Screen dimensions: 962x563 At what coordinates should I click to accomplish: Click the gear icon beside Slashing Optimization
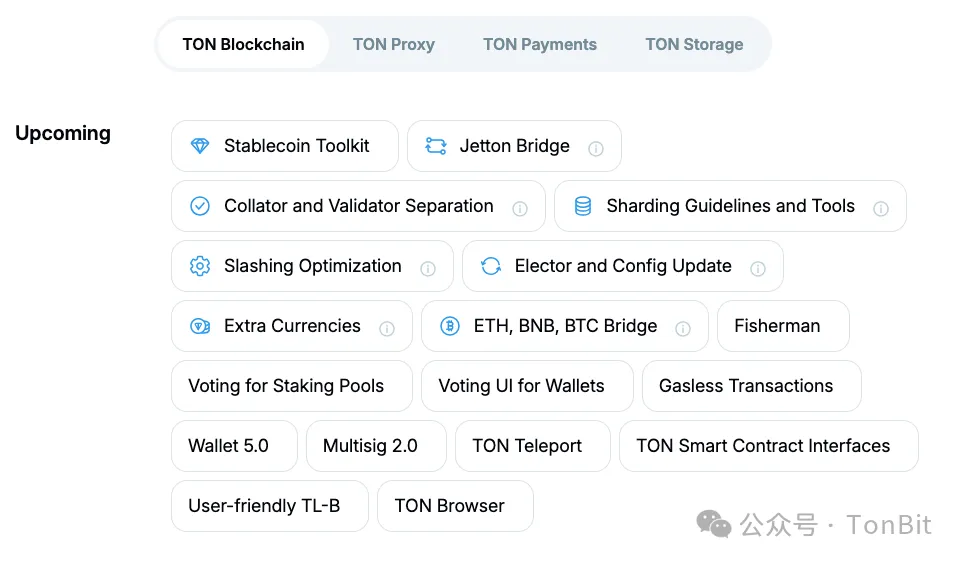click(x=200, y=266)
